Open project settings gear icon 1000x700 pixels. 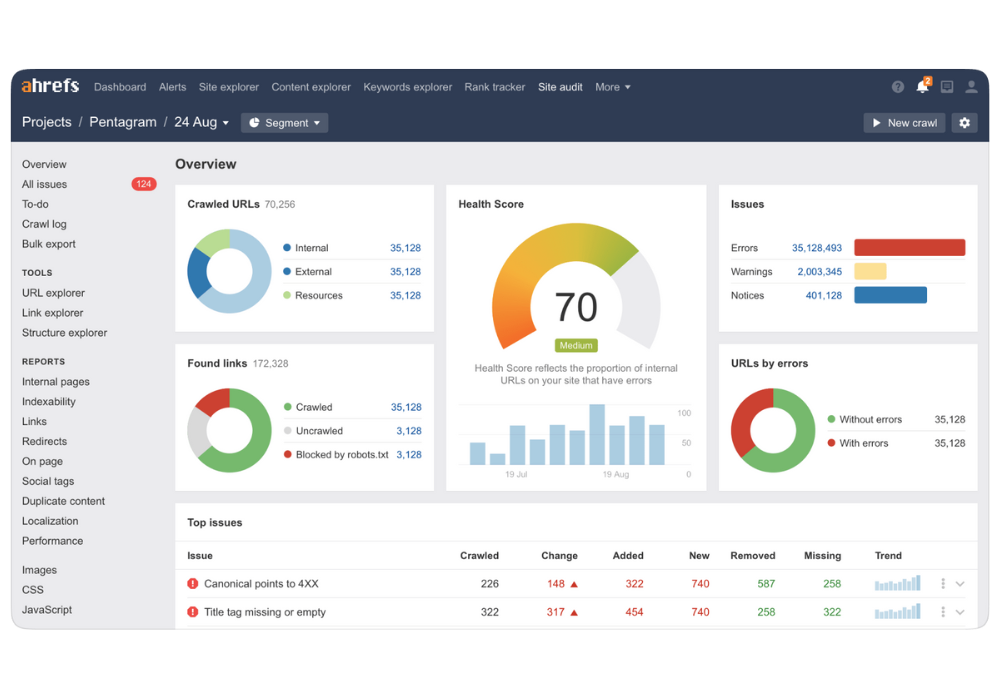(964, 123)
